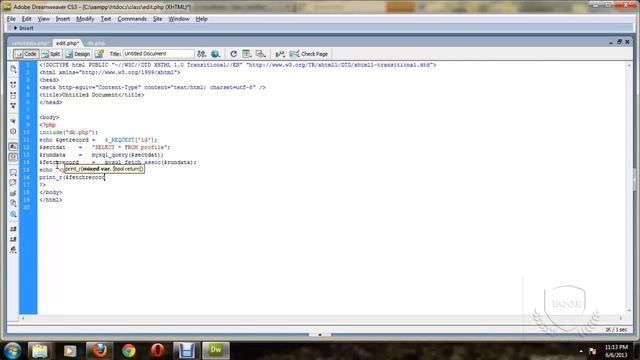Click the Expand All icon
640x360 pixels.
click(x=13, y=105)
